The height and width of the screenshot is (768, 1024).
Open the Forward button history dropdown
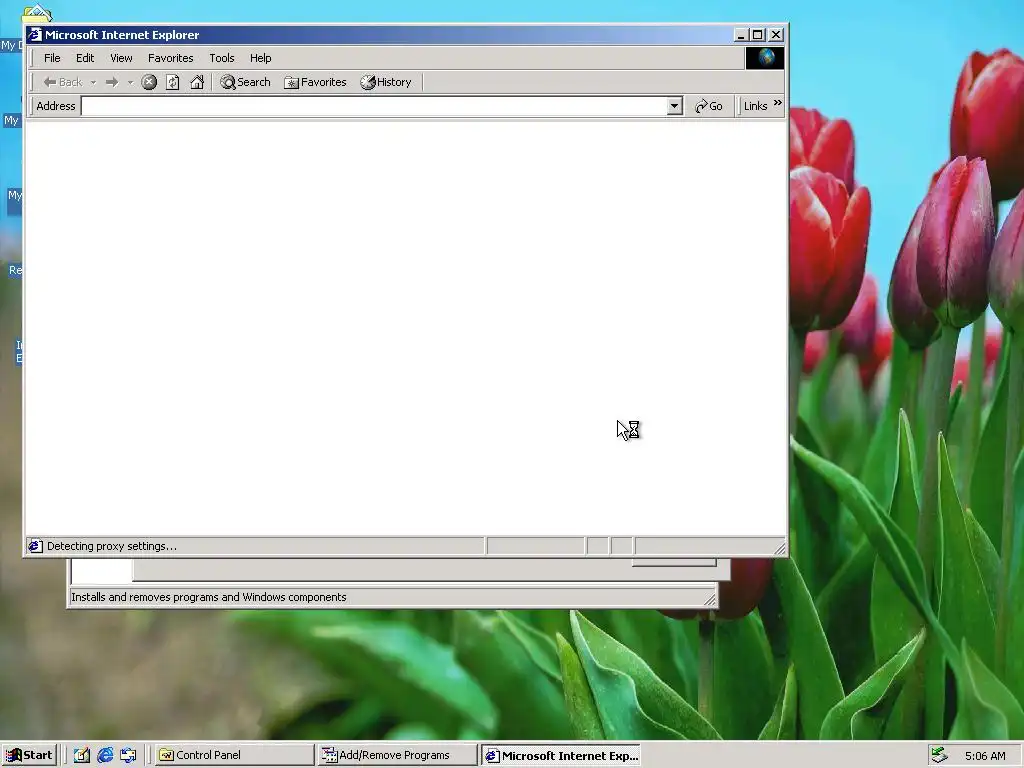pos(130,82)
